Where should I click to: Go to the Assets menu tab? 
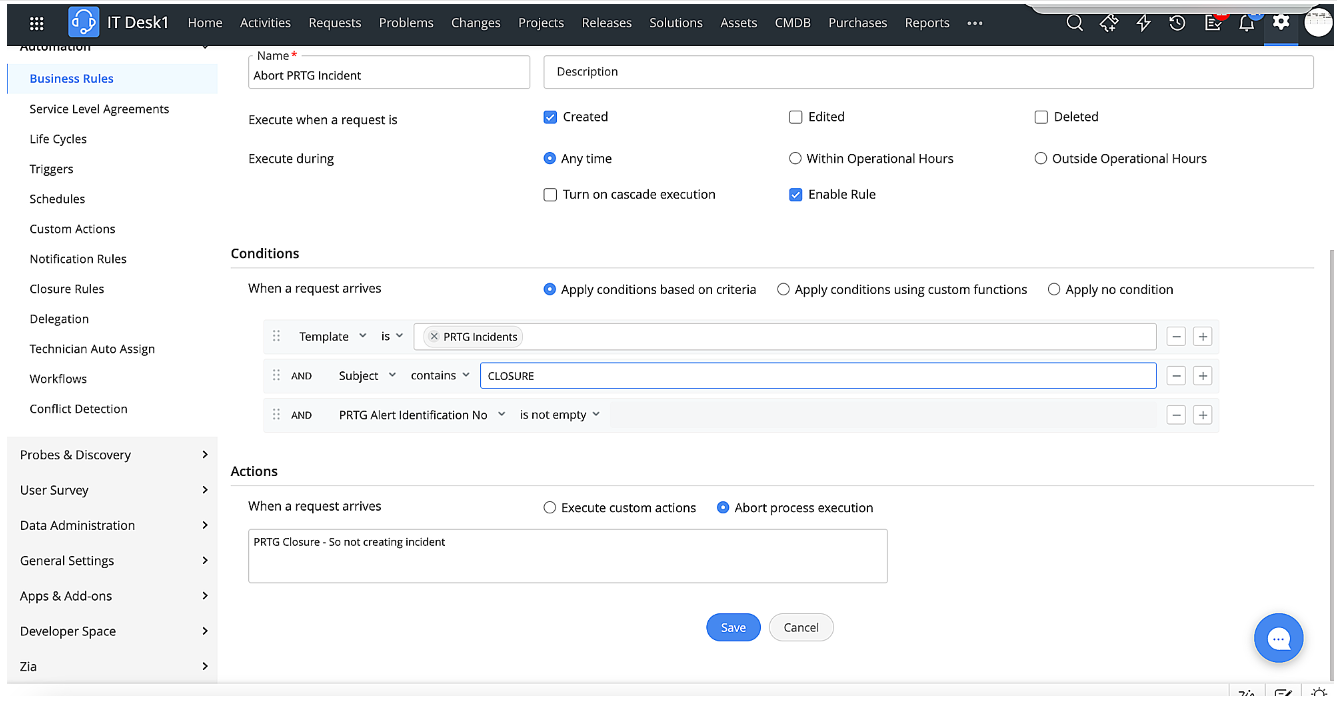738,23
